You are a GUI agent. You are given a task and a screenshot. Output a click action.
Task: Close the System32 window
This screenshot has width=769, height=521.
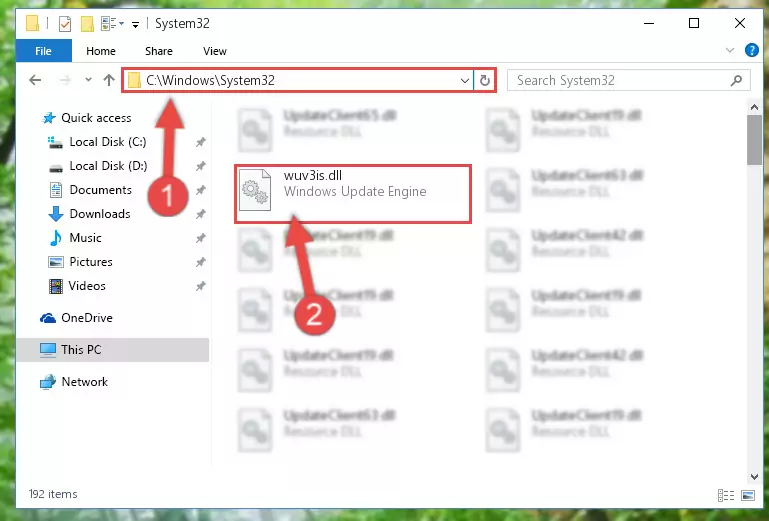click(x=740, y=23)
